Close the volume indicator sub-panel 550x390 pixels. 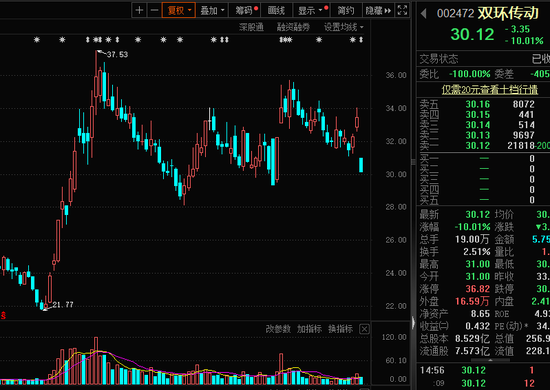tap(364, 329)
